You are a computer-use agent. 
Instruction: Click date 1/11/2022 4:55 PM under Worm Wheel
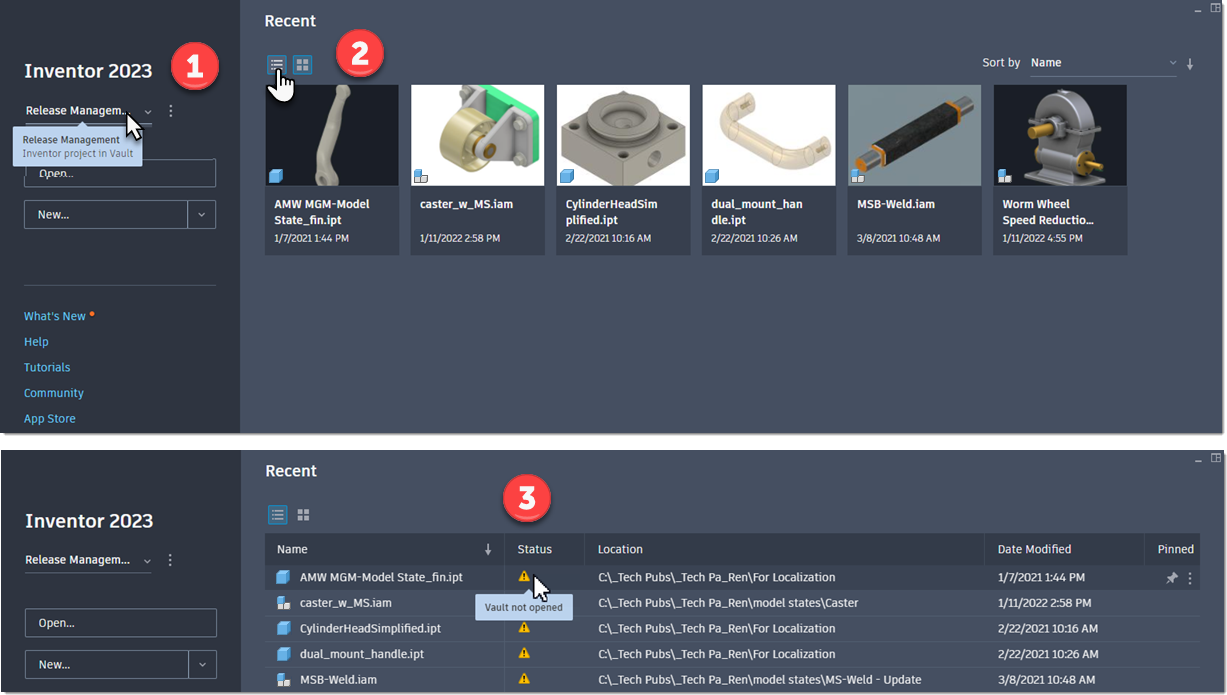click(1042, 239)
